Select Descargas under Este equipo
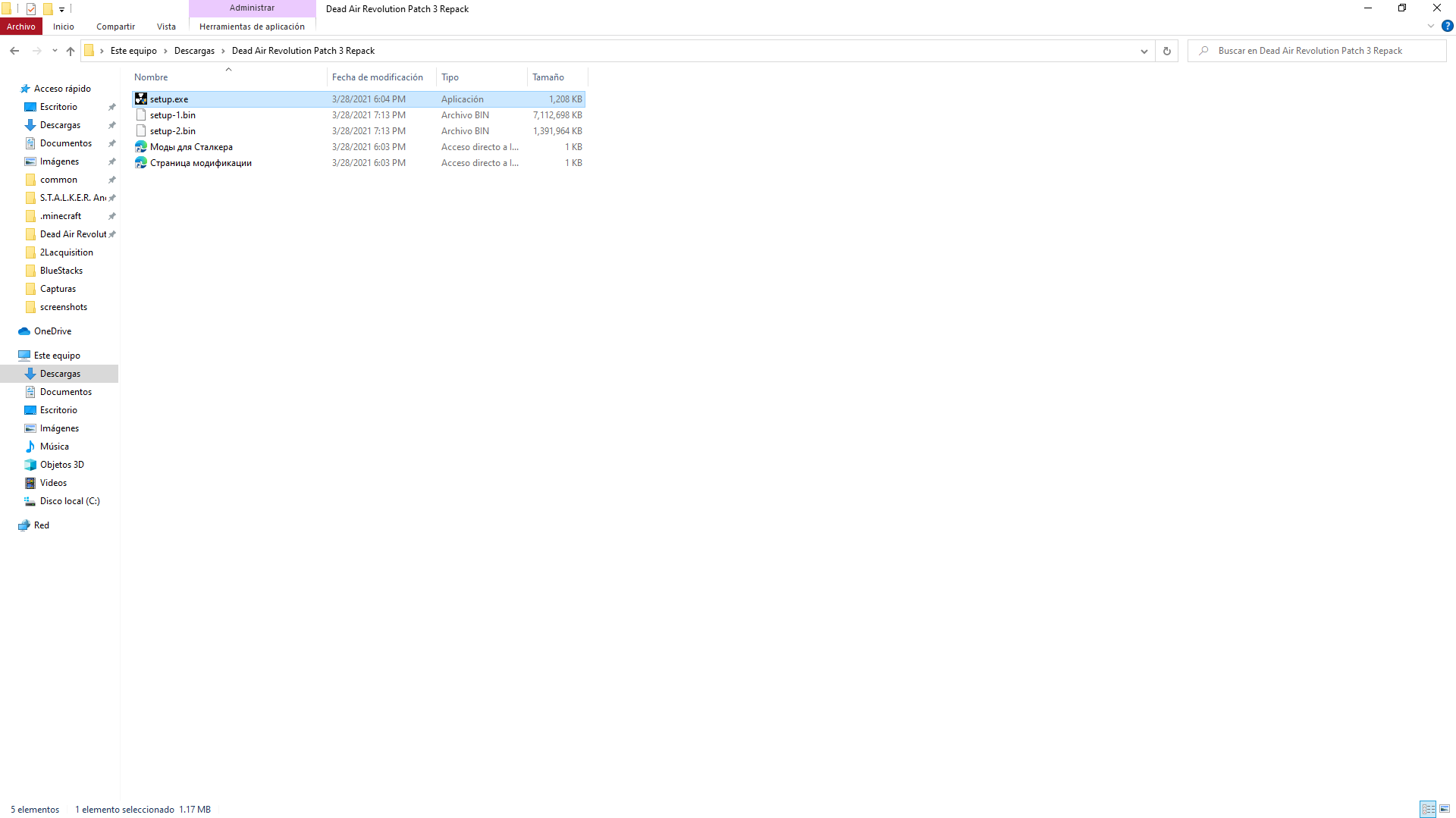 [60, 374]
